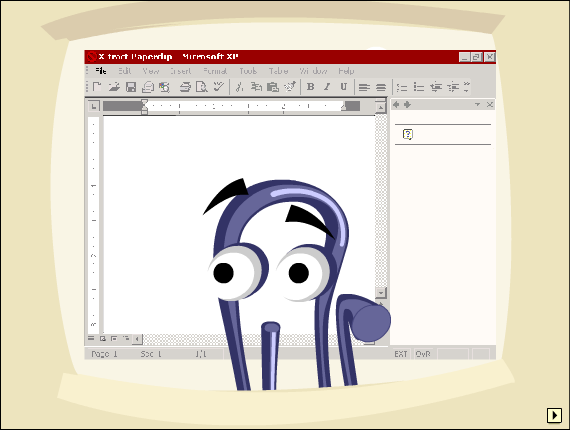Click the Paste clipboard icon

[x=273, y=87]
